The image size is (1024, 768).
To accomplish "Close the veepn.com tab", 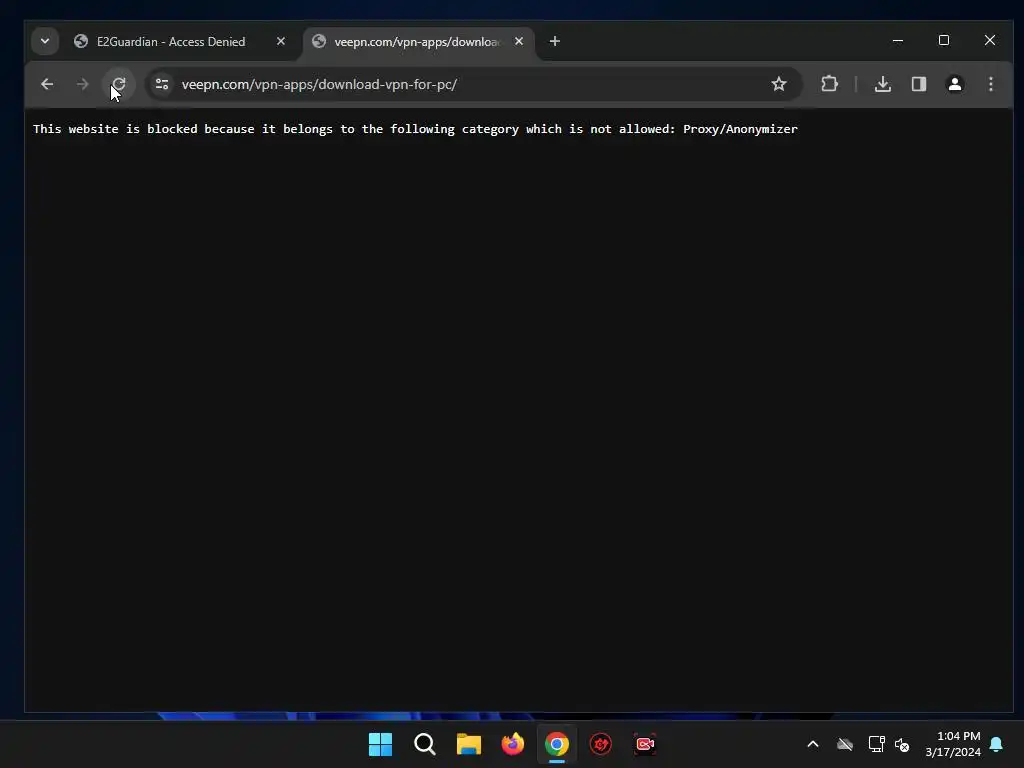I will (519, 41).
